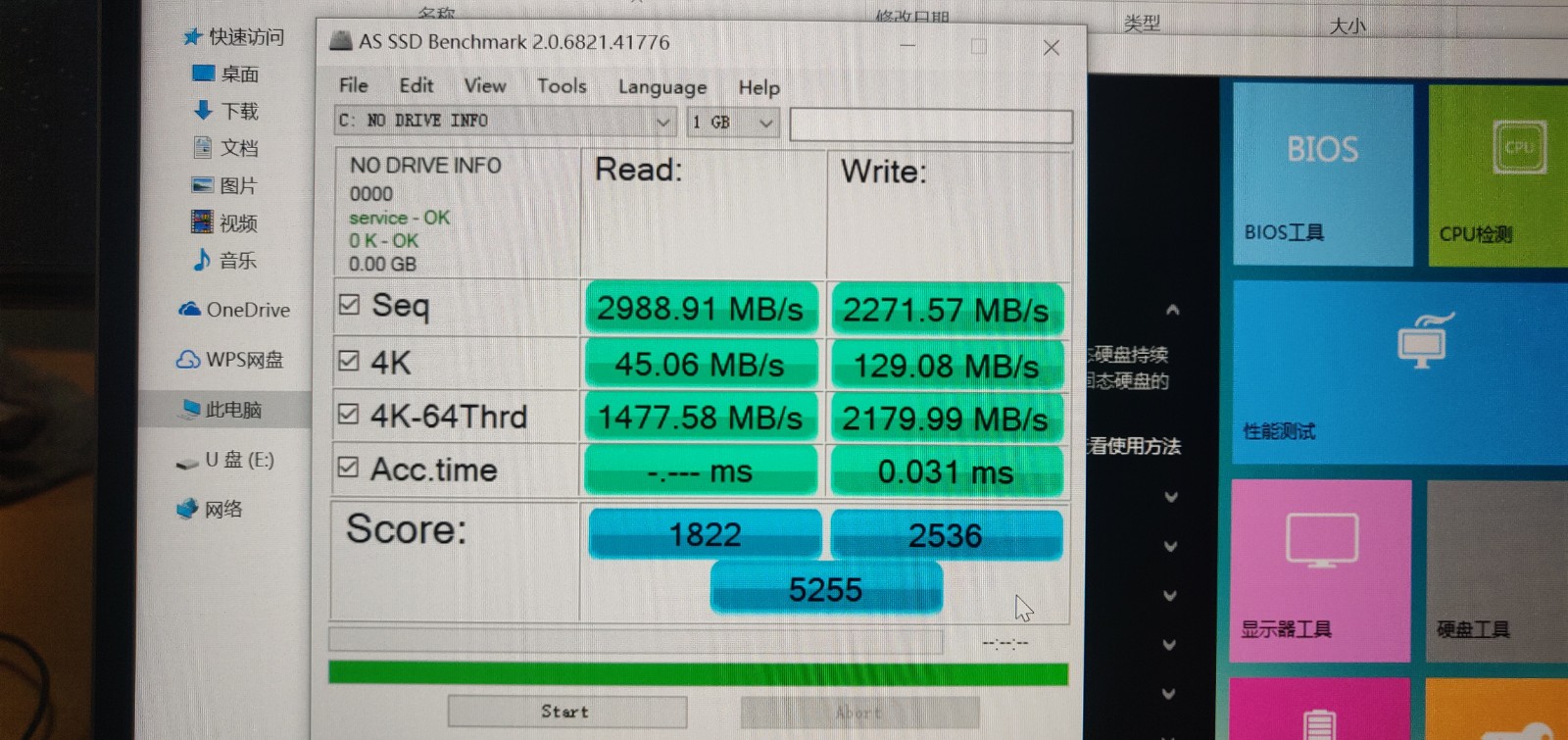
Task: Click the 下载 download arrow icon
Action: pyautogui.click(x=203, y=110)
